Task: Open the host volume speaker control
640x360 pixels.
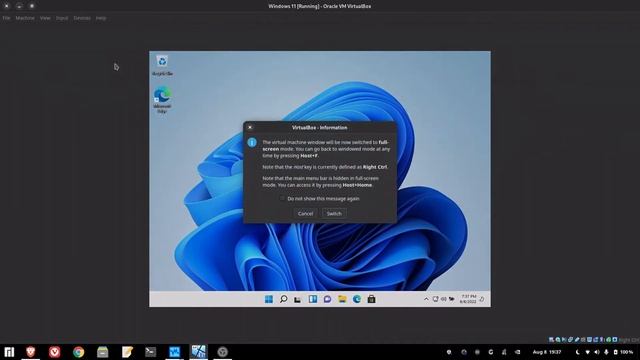Action: tap(597, 352)
